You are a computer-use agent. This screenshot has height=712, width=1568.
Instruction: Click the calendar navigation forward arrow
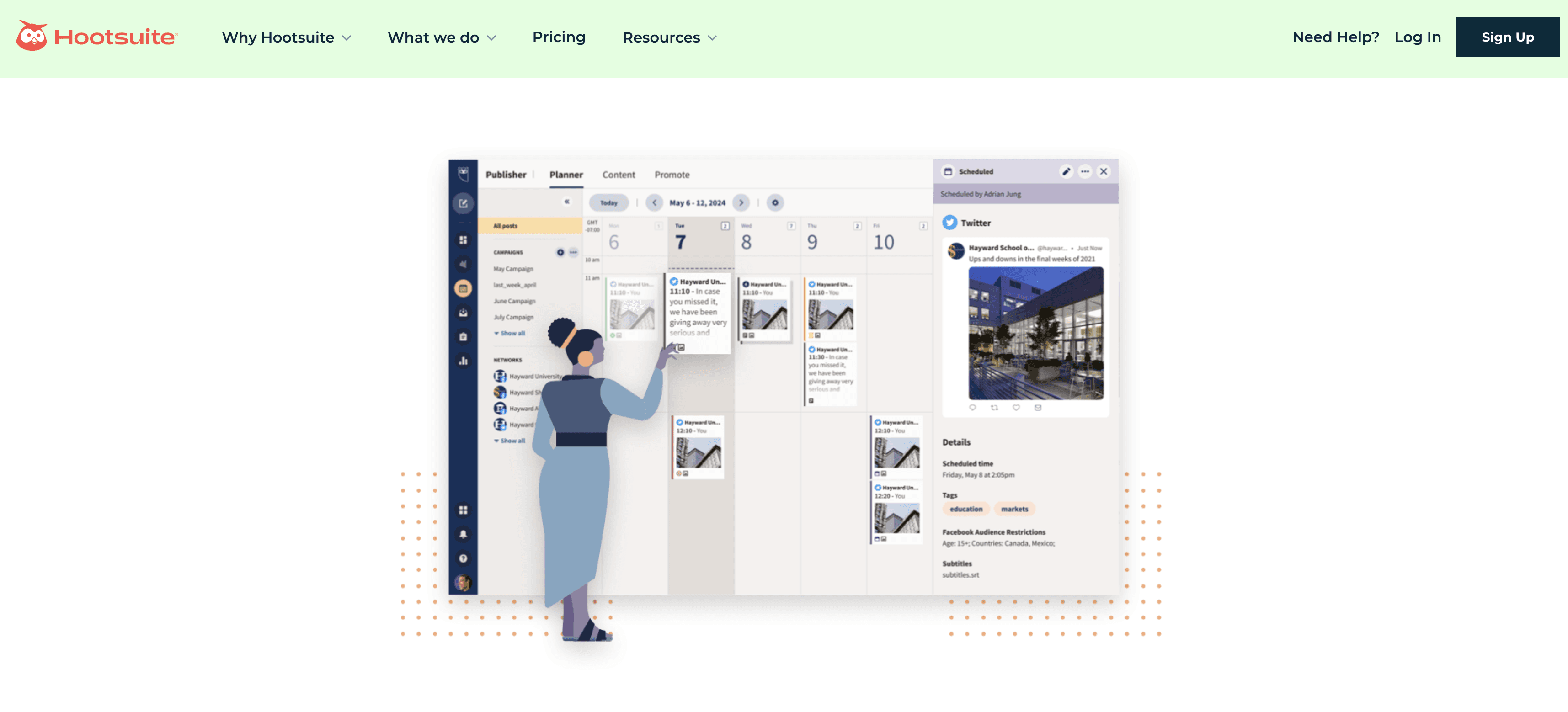(x=741, y=203)
